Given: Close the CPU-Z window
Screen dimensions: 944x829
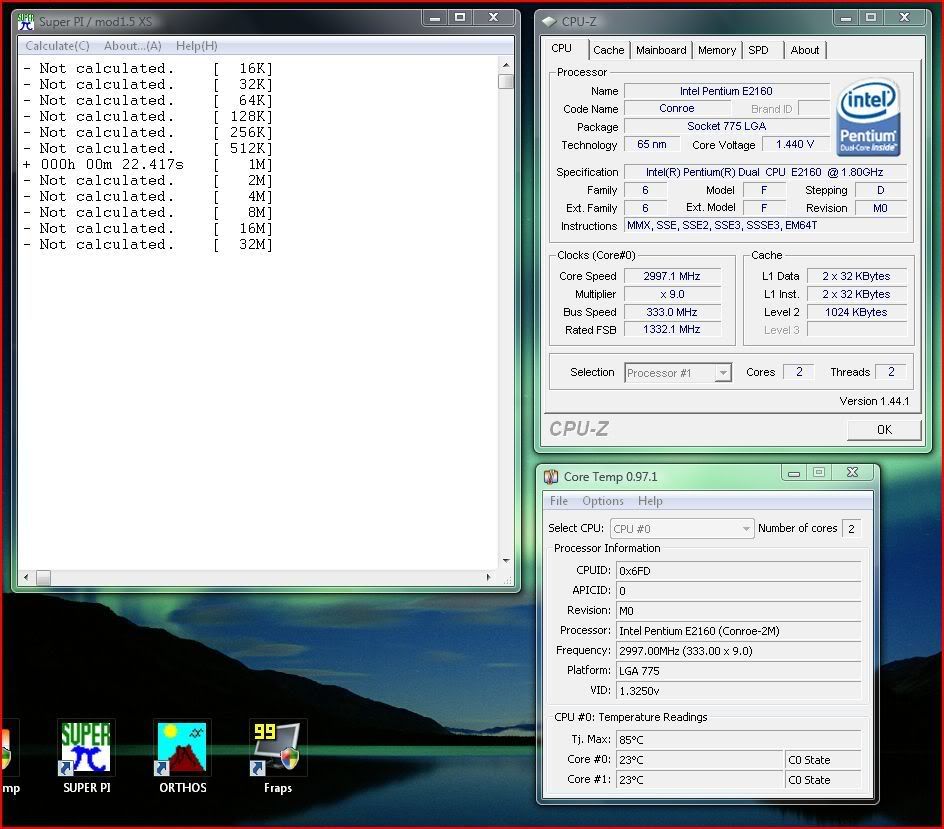Looking at the screenshot, I should point(904,18).
